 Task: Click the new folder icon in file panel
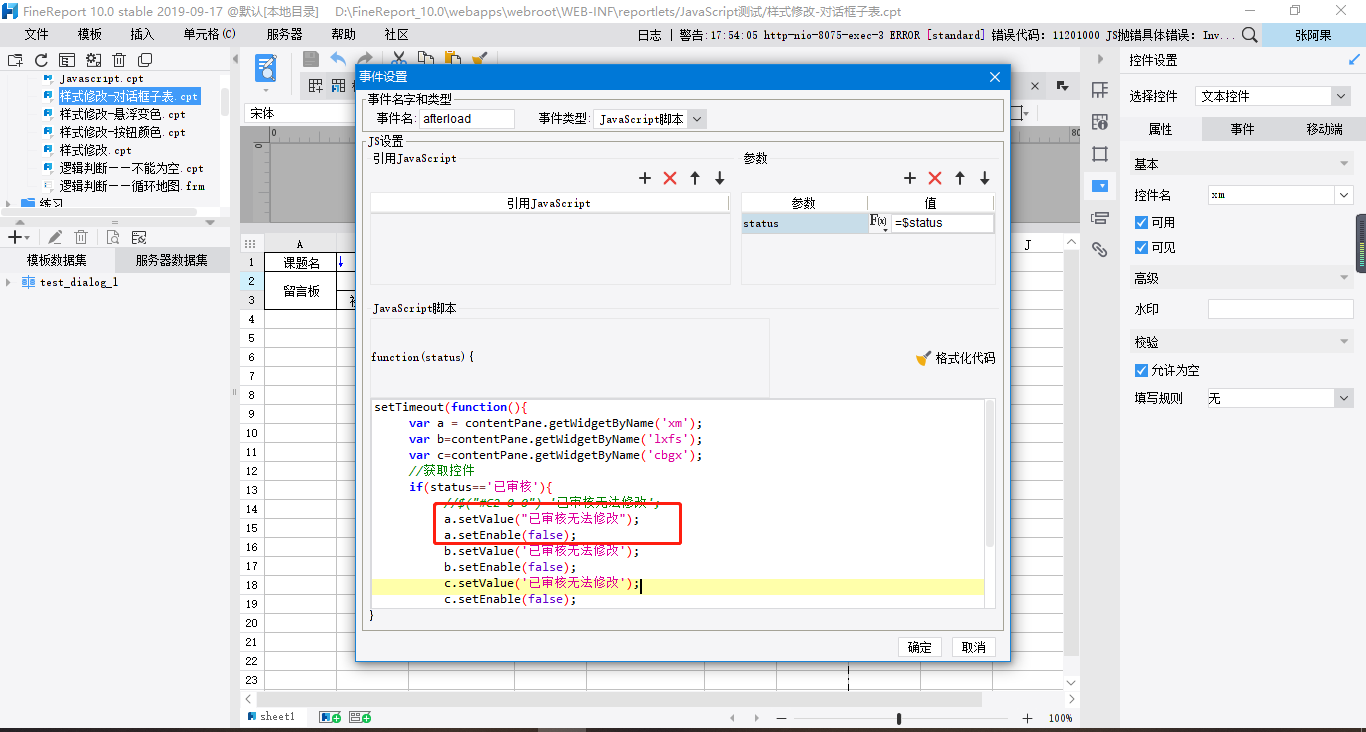15,60
